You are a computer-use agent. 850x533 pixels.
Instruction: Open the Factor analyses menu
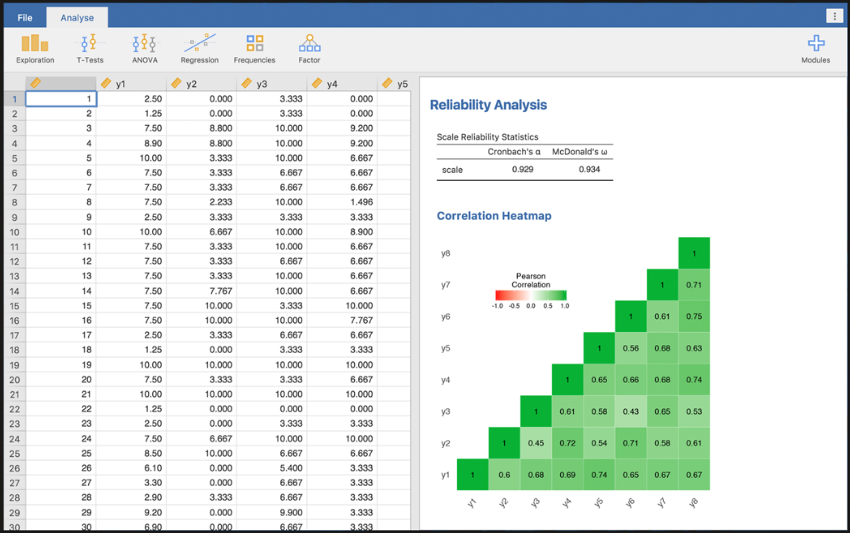pos(309,49)
